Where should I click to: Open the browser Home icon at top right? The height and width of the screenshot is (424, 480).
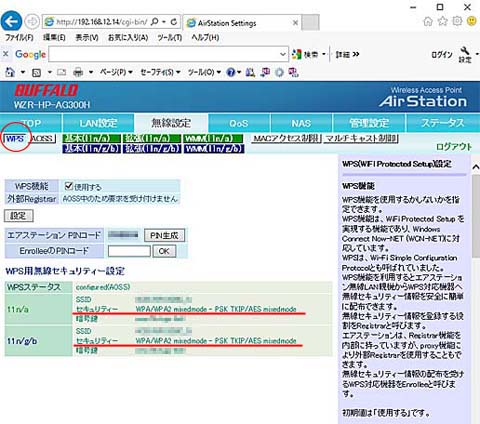[428, 22]
